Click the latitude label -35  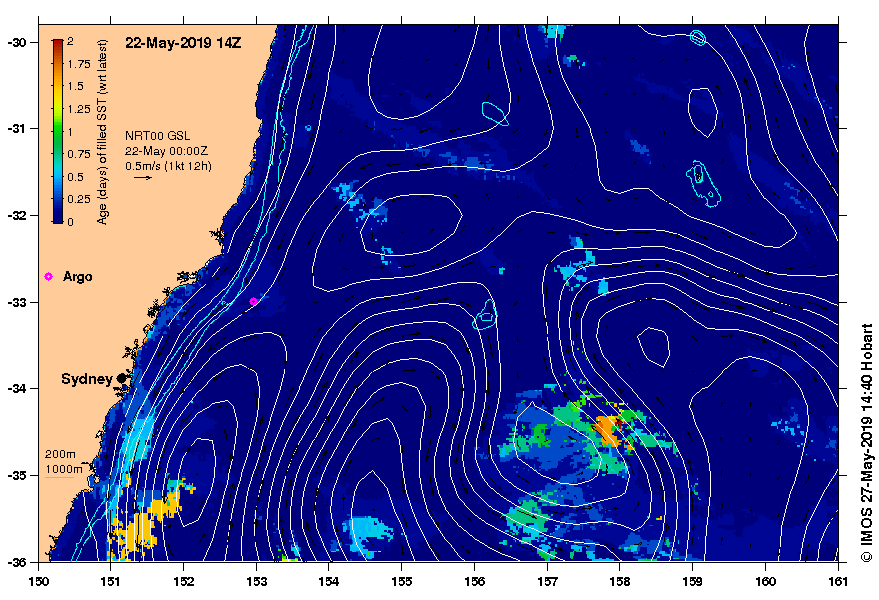pyautogui.click(x=15, y=476)
